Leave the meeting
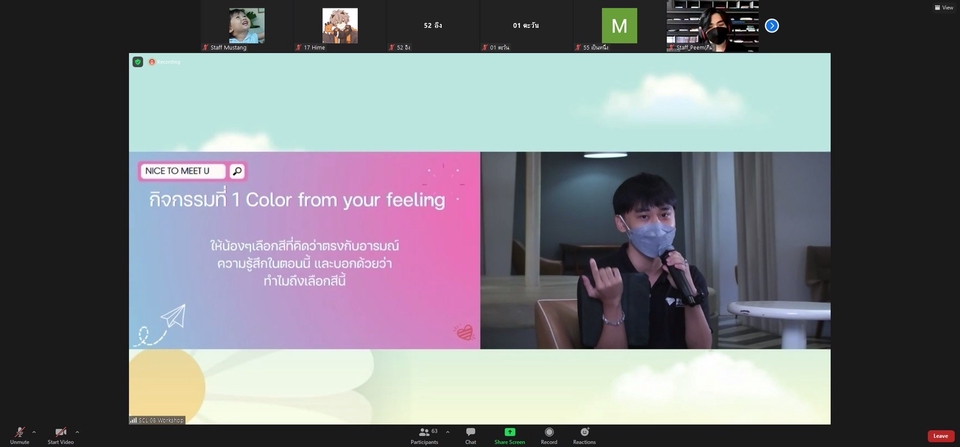Screen dimensions: 960x447 (x=940, y=436)
